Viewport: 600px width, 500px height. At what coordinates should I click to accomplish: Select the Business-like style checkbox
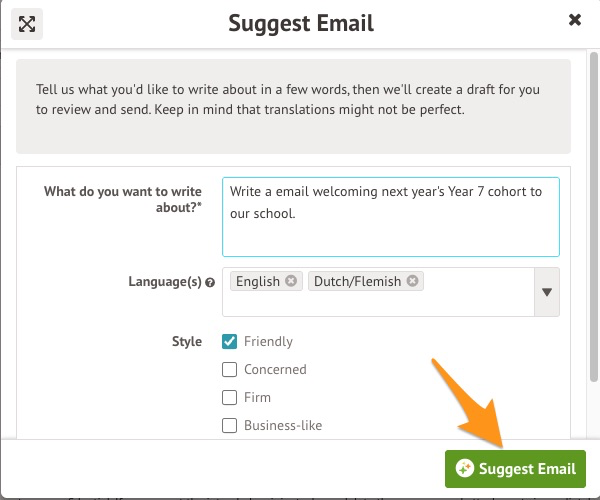(x=229, y=425)
